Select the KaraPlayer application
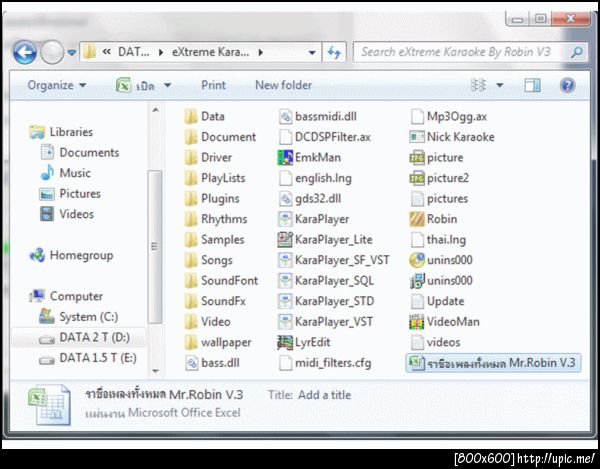Image resolution: width=600 pixels, height=469 pixels. pos(314,219)
